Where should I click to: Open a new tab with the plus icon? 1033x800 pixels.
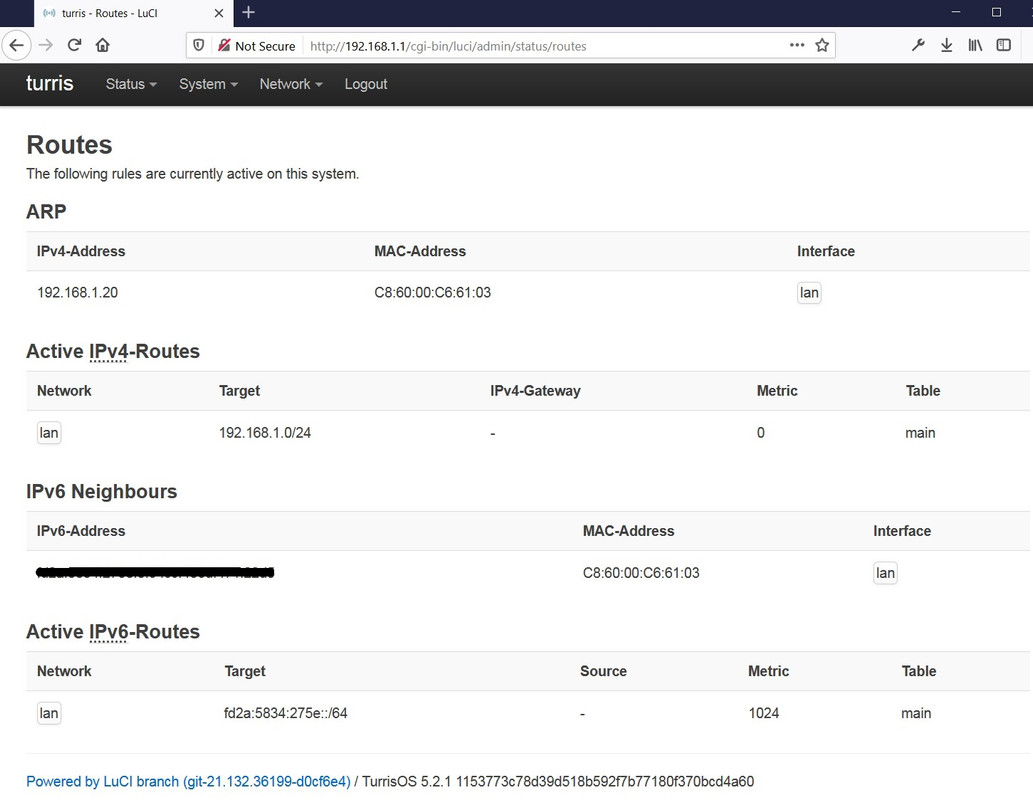(248, 13)
